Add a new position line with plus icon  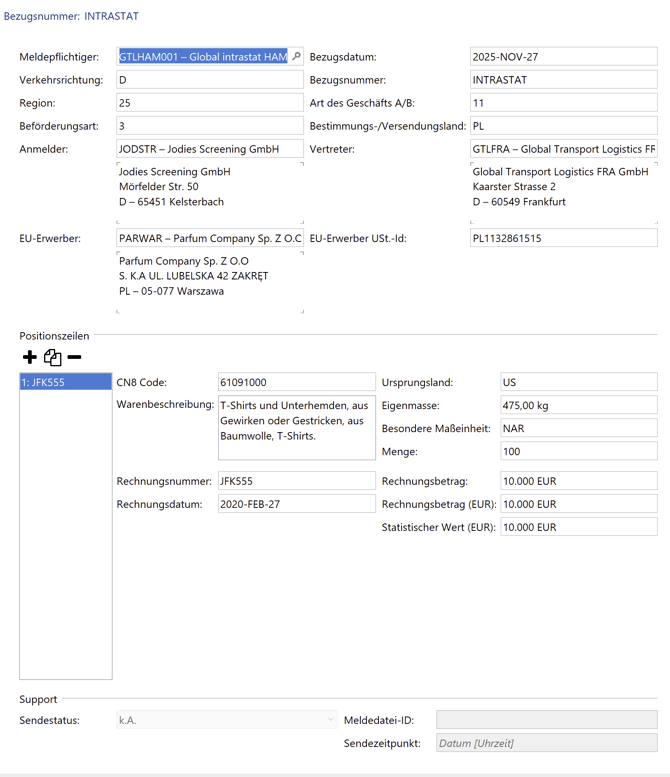coord(30,357)
